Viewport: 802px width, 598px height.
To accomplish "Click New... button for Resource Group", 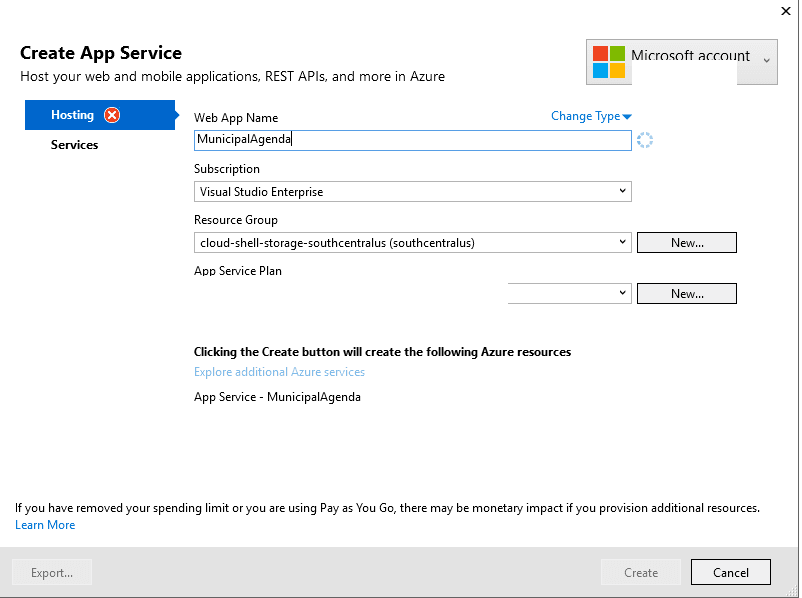I will (686, 242).
